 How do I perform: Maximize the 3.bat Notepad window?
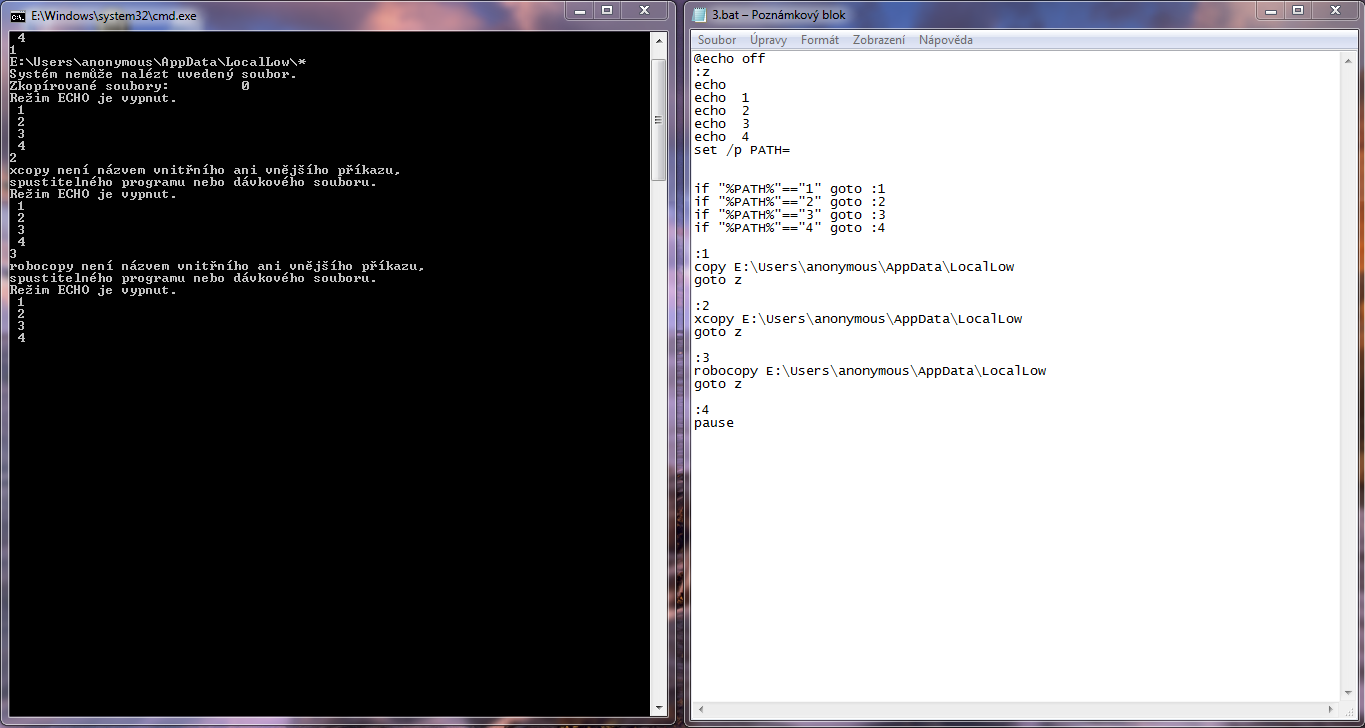click(x=1297, y=10)
